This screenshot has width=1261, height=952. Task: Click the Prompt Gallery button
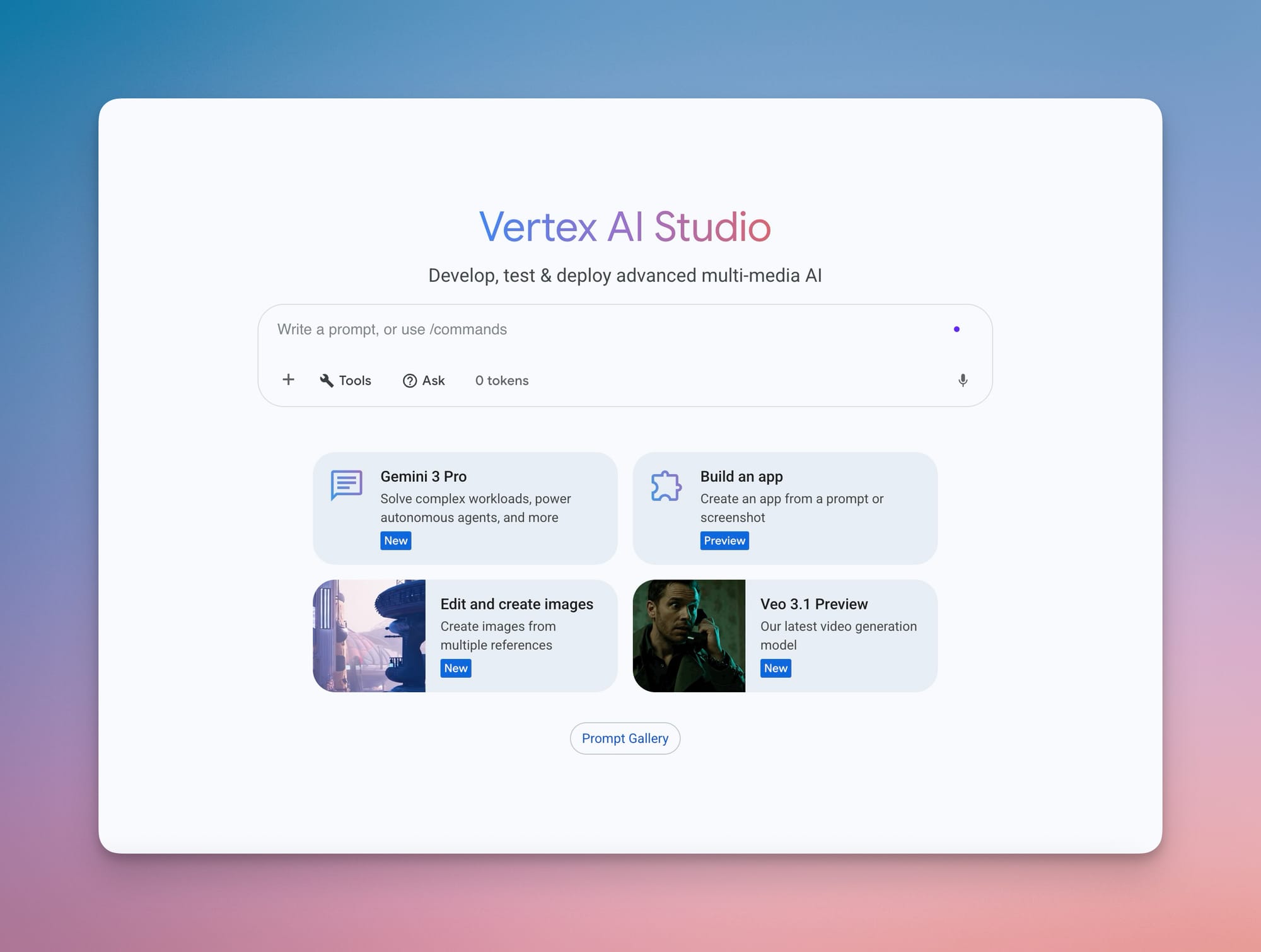[x=625, y=738]
